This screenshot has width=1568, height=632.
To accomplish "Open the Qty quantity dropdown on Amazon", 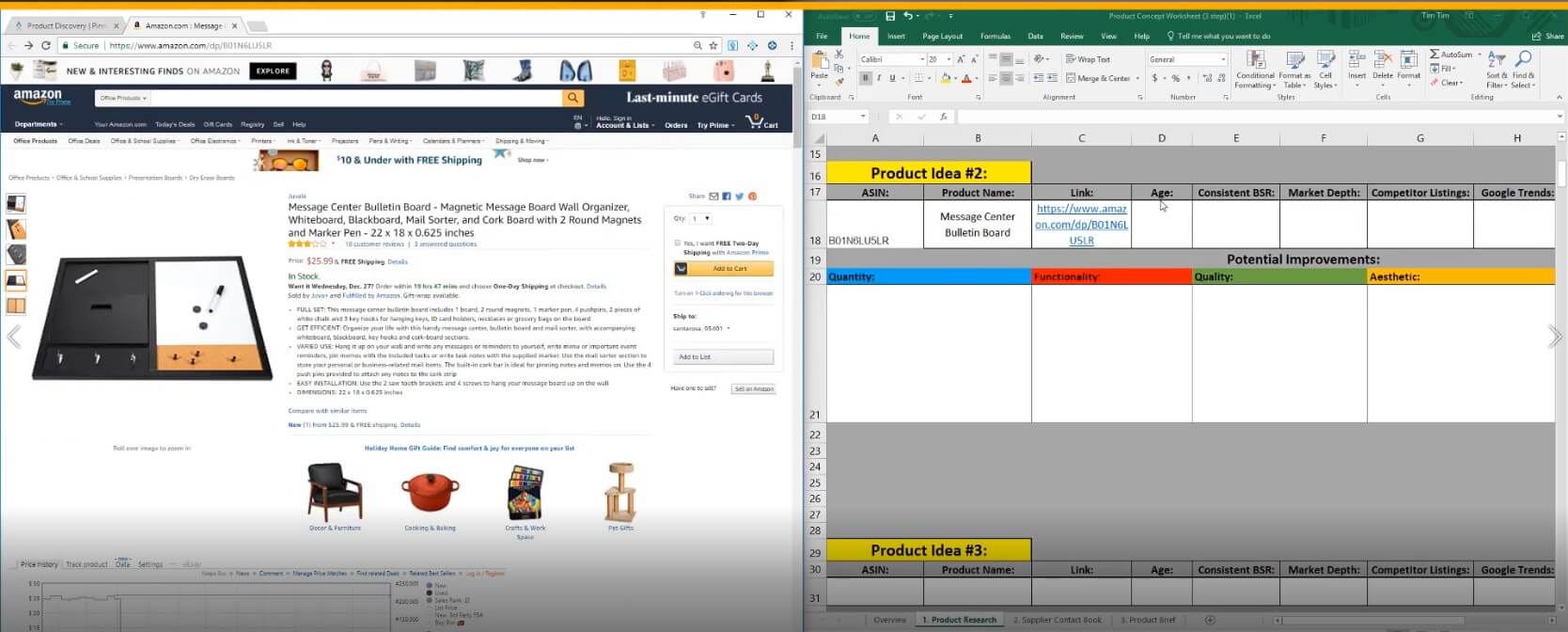I will tap(700, 218).
